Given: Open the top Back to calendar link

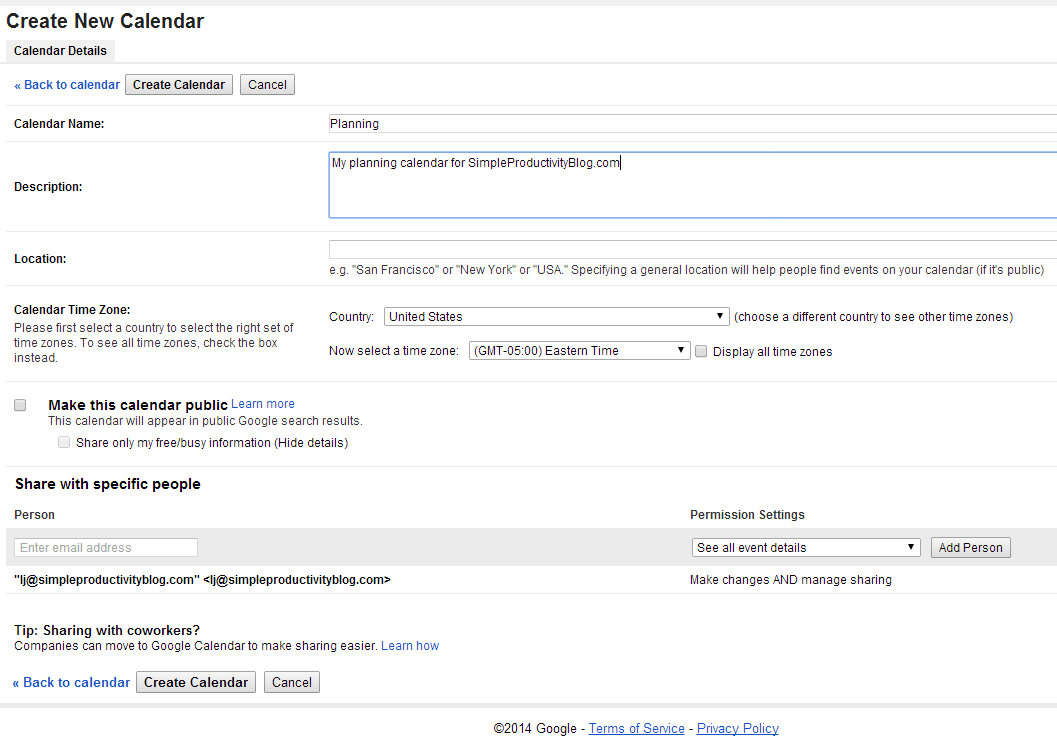Looking at the screenshot, I should (67, 85).
